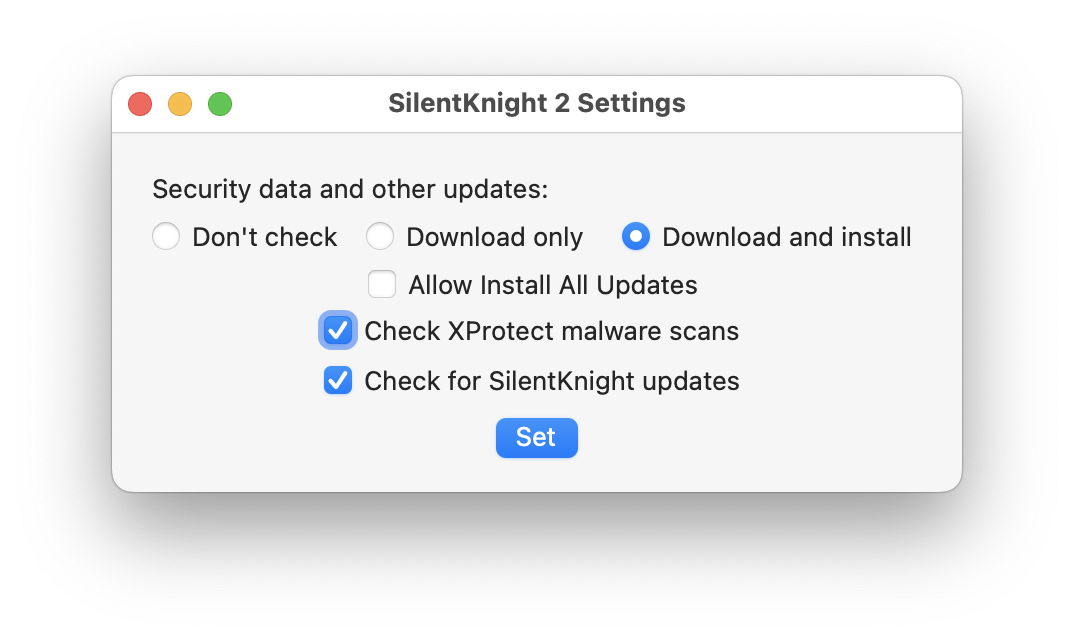Click the "Don't check" label text

click(x=265, y=237)
